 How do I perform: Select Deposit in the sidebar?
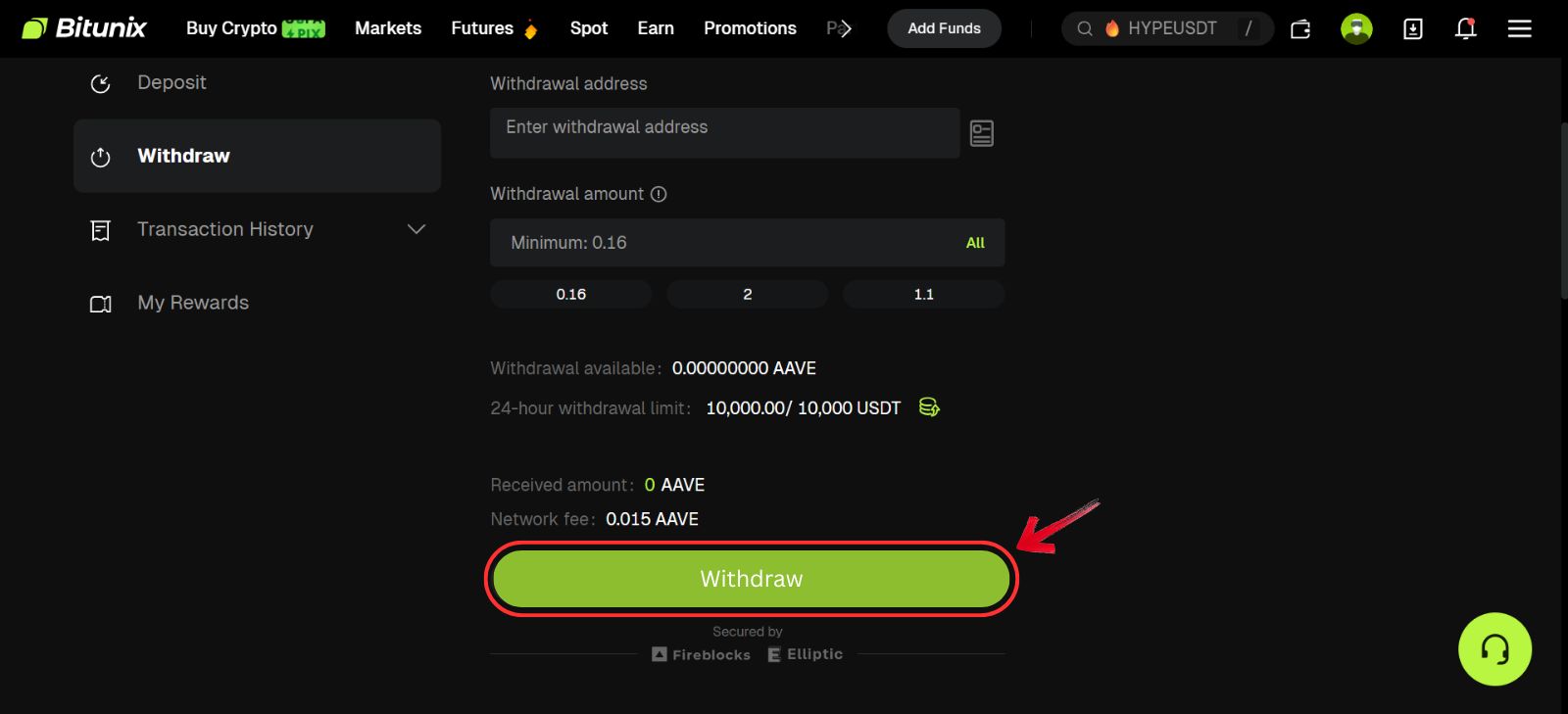tap(171, 82)
